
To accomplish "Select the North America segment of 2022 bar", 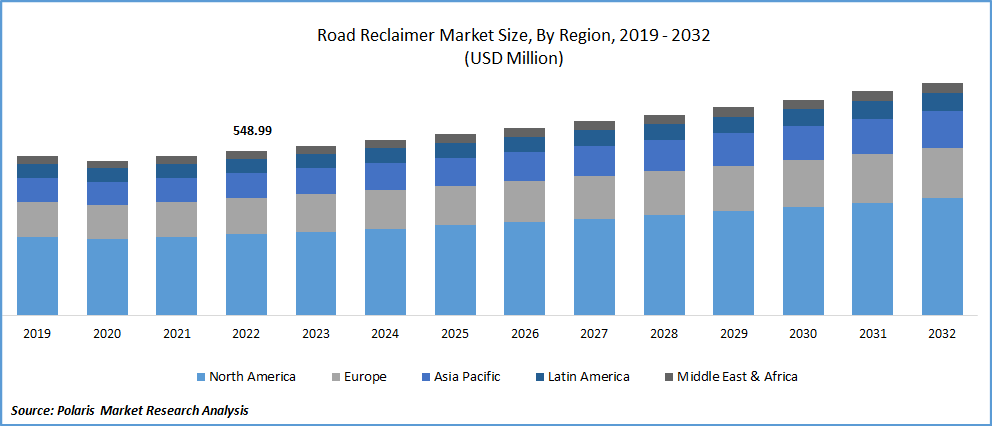I will pyautogui.click(x=246, y=274).
